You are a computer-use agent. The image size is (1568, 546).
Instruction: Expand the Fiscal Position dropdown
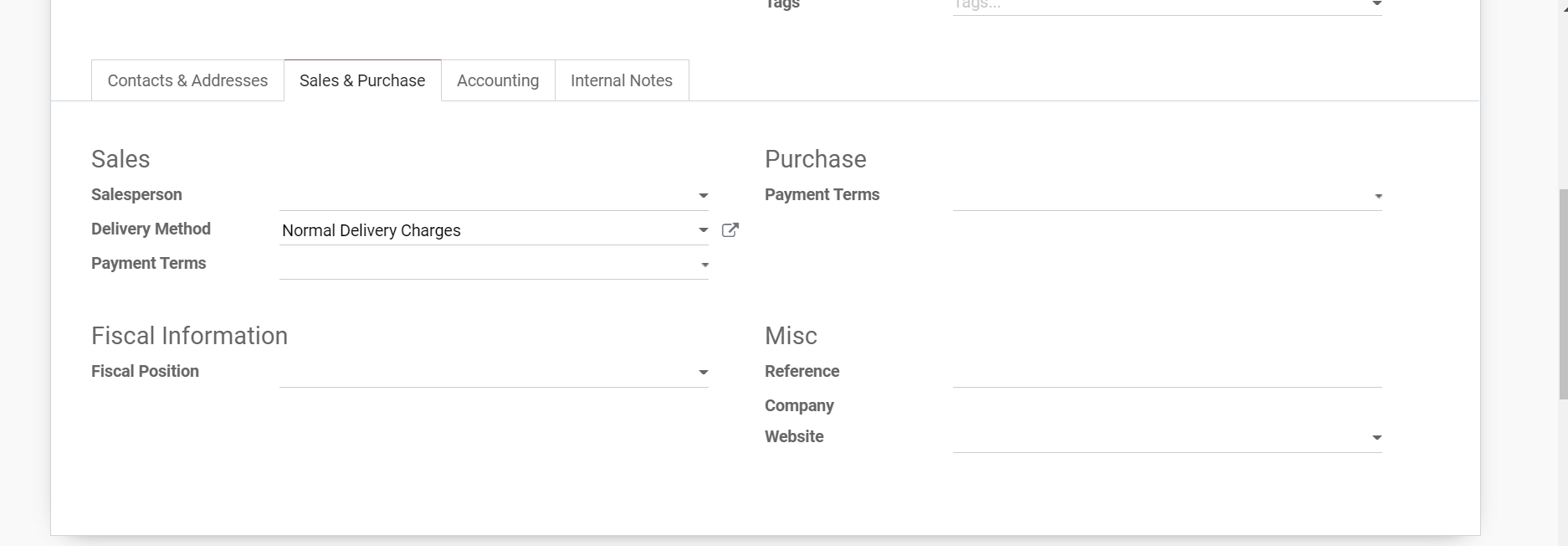click(x=704, y=373)
